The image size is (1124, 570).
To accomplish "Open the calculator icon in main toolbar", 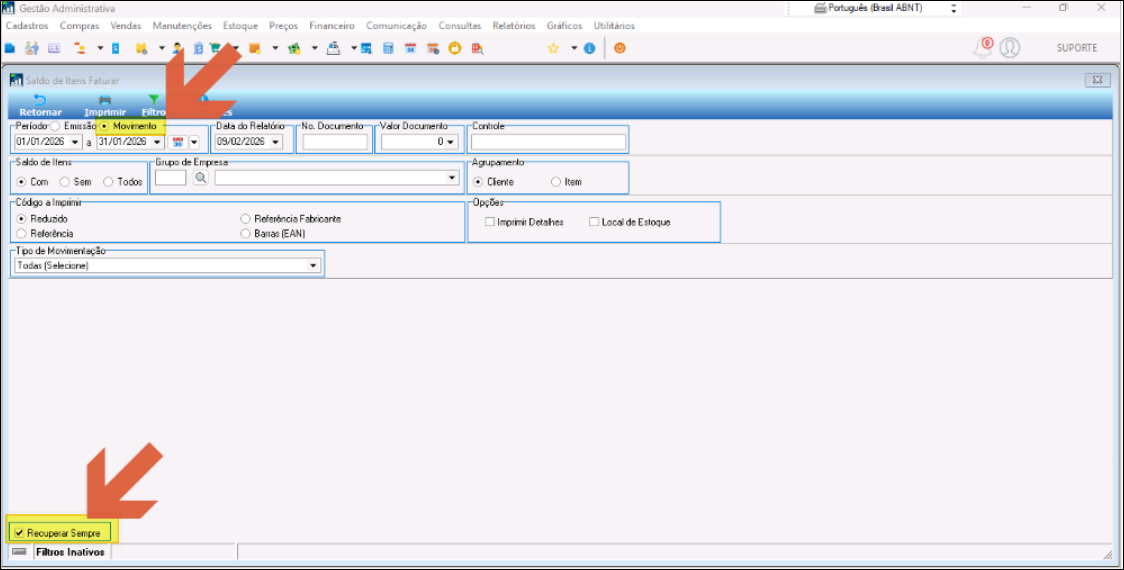I will (387, 48).
